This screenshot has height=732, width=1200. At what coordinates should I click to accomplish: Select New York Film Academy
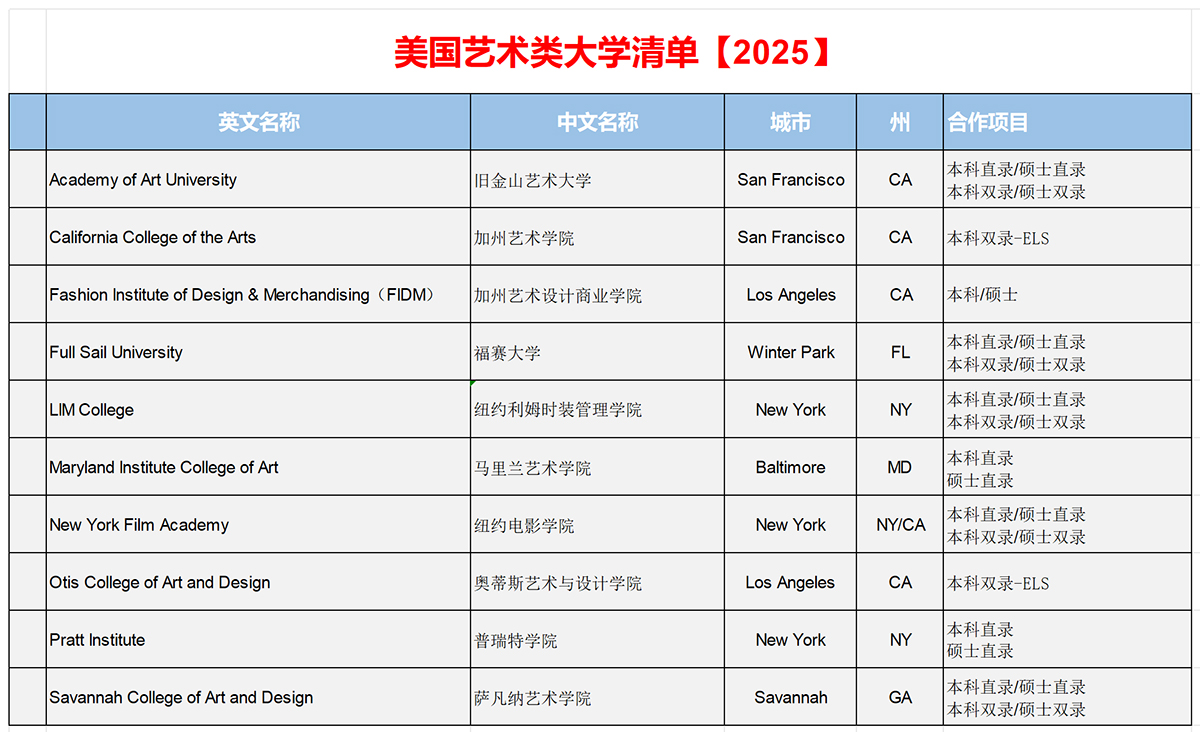pyautogui.click(x=138, y=524)
